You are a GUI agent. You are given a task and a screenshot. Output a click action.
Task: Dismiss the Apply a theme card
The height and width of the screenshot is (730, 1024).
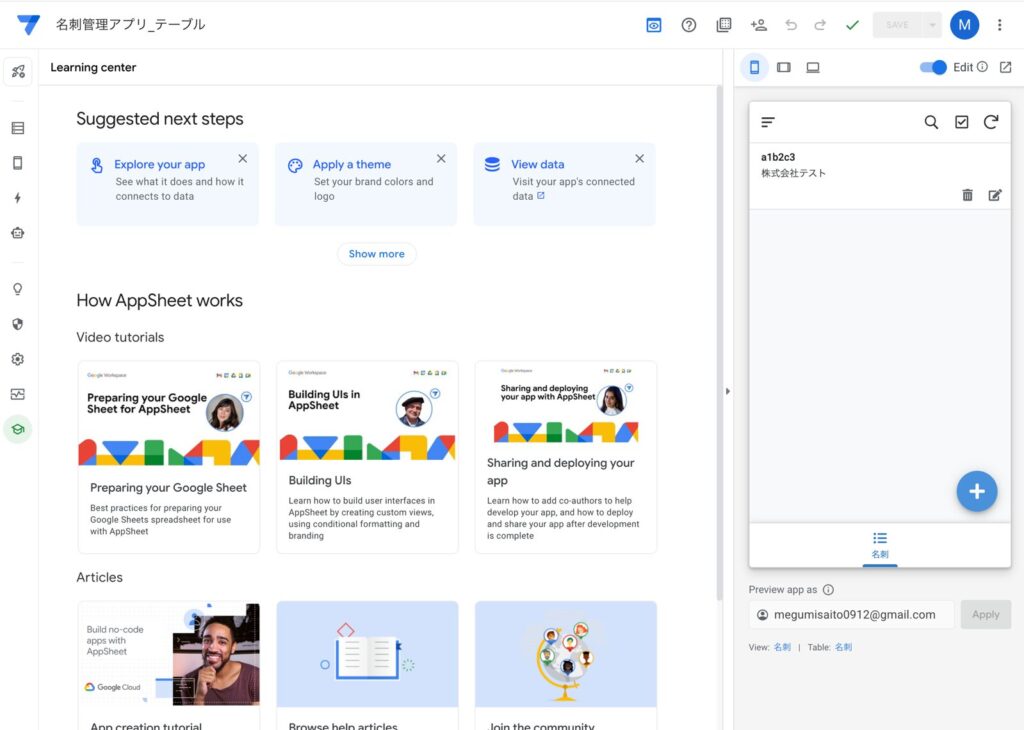click(441, 158)
